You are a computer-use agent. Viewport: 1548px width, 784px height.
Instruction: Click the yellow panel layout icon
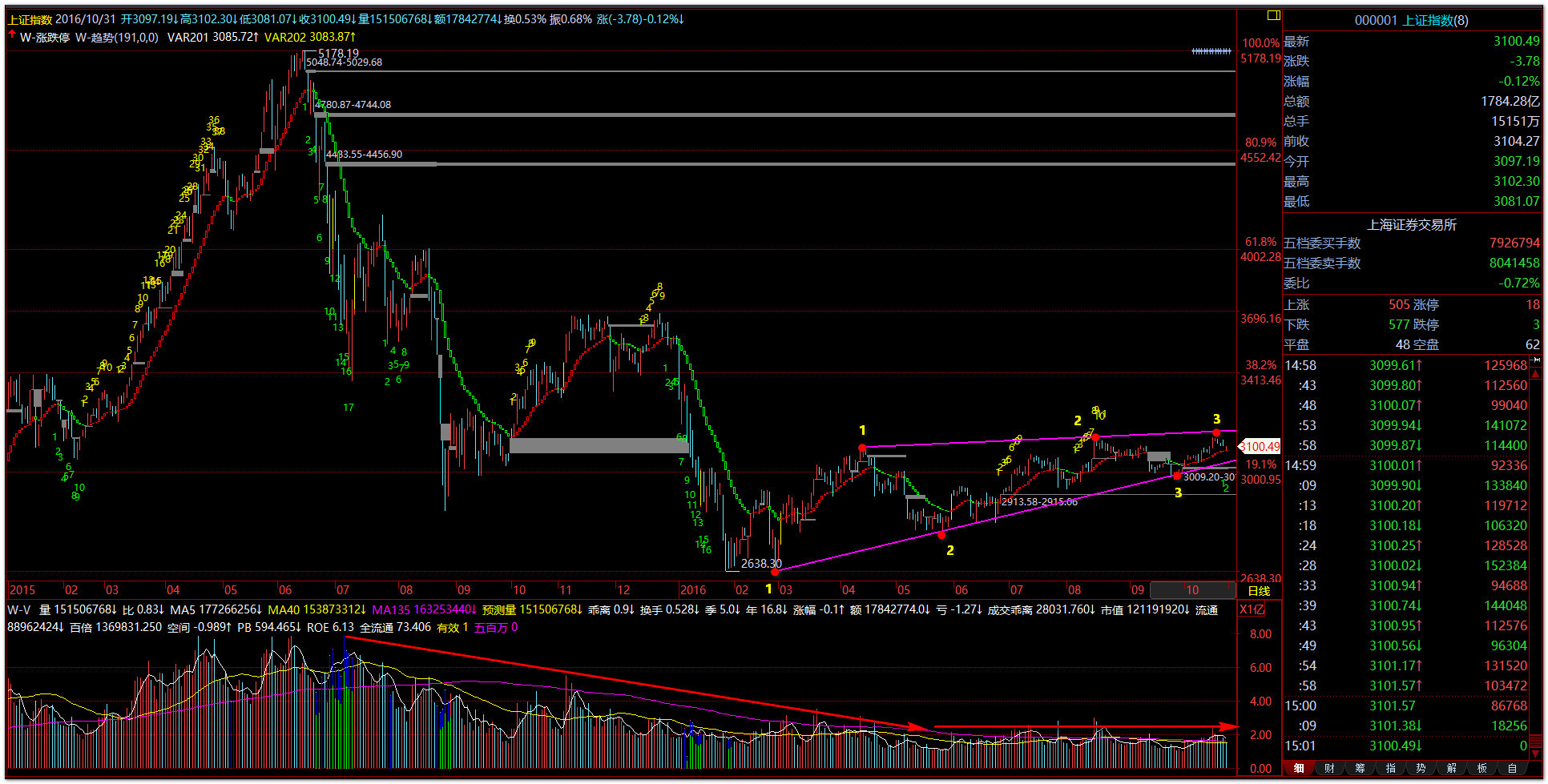[1273, 15]
